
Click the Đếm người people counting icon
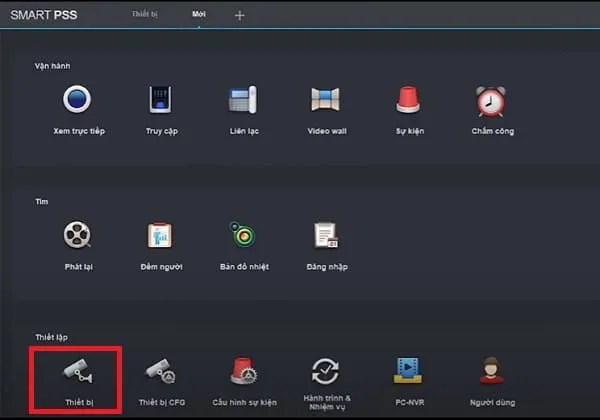tap(161, 235)
